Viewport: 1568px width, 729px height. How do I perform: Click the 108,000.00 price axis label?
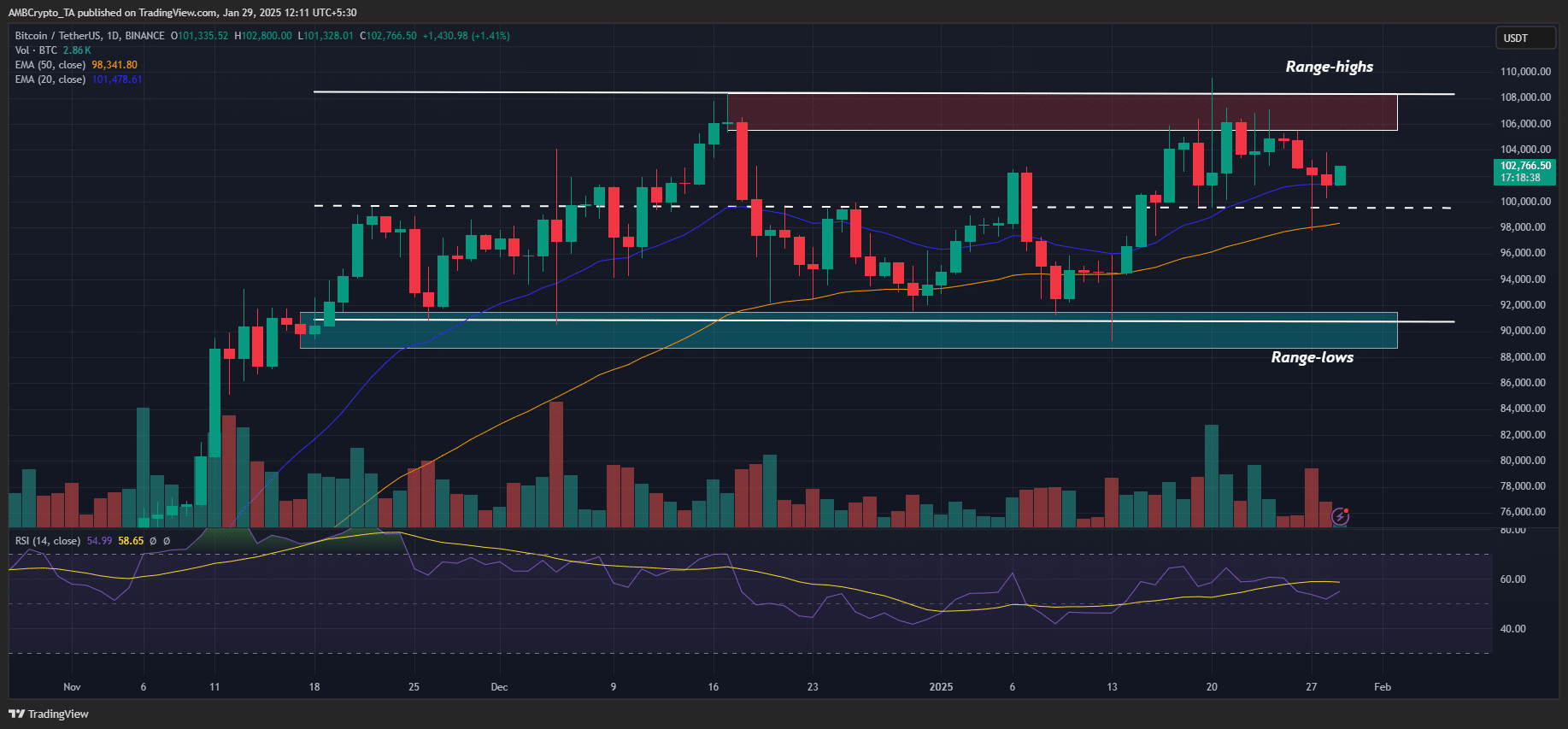[1525, 97]
